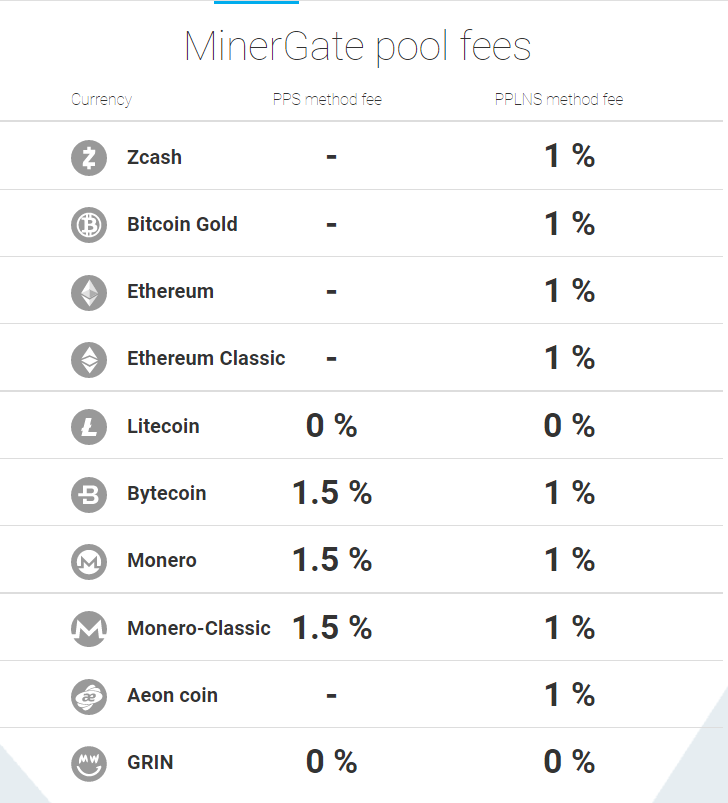Select the Ethereum diamond icon
This screenshot has height=803, width=728.
point(89,292)
